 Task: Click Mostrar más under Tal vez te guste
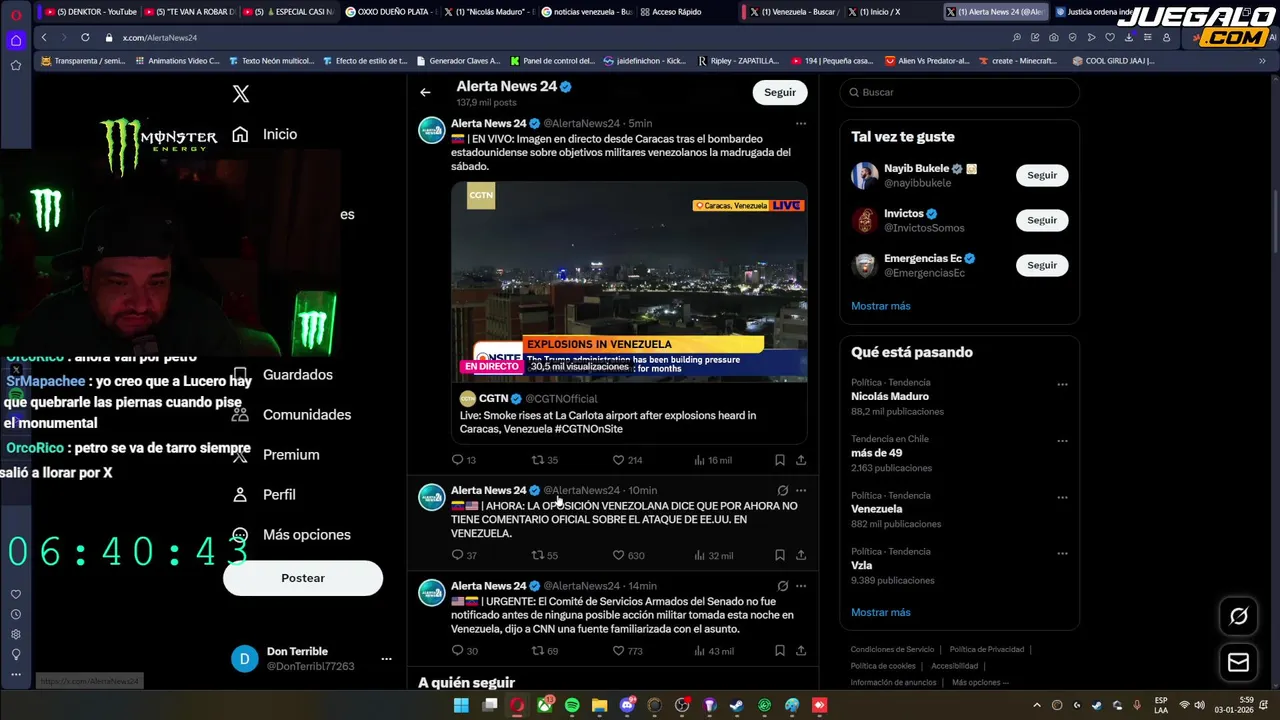click(x=881, y=306)
